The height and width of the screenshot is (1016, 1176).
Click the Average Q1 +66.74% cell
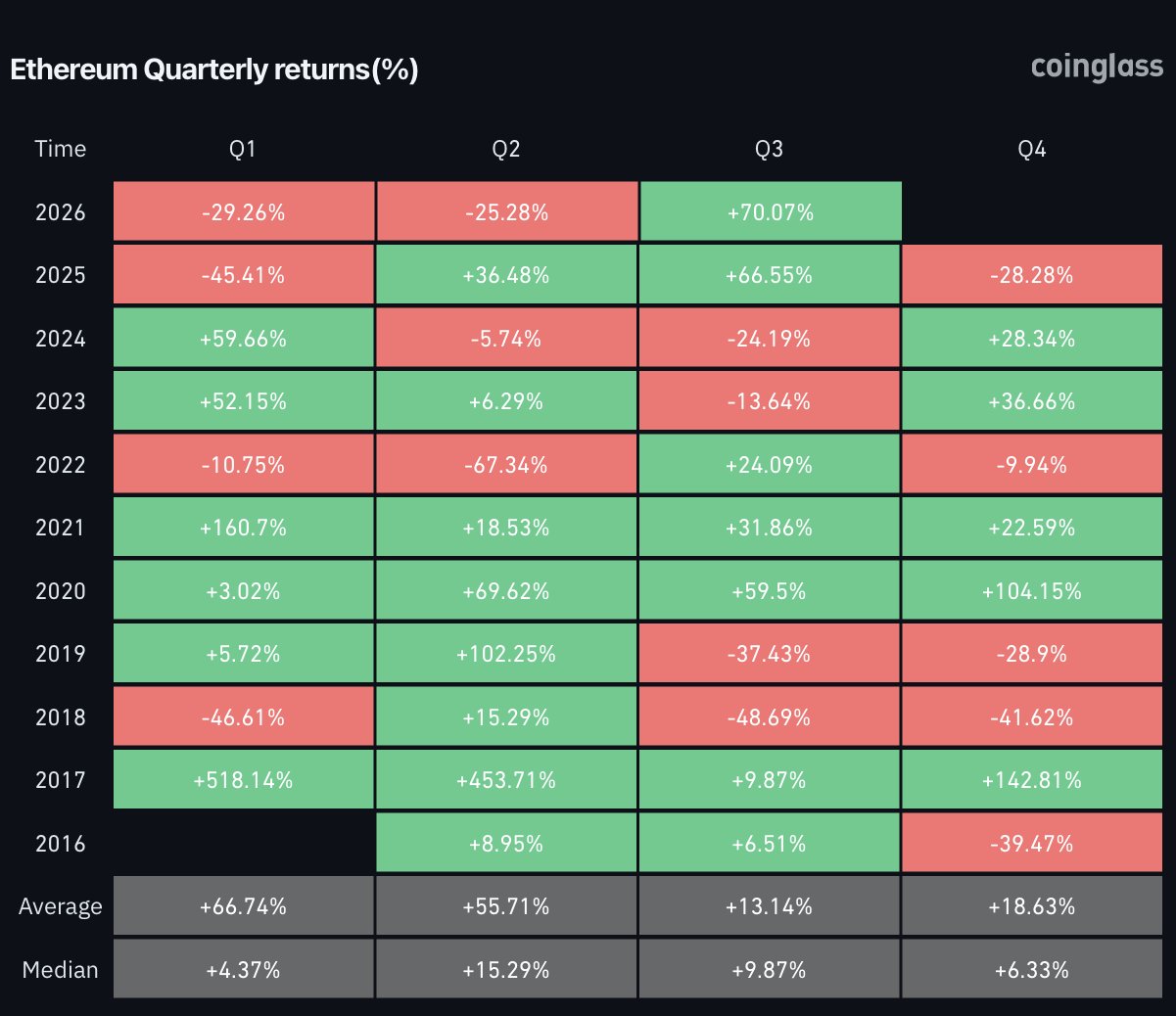click(x=244, y=906)
